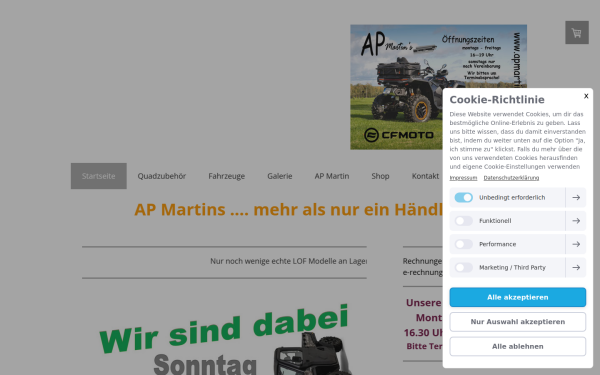Click 'Nur noch wenige echte LOF Modelle' text
The width and height of the screenshot is (600, 375).
[289, 261]
